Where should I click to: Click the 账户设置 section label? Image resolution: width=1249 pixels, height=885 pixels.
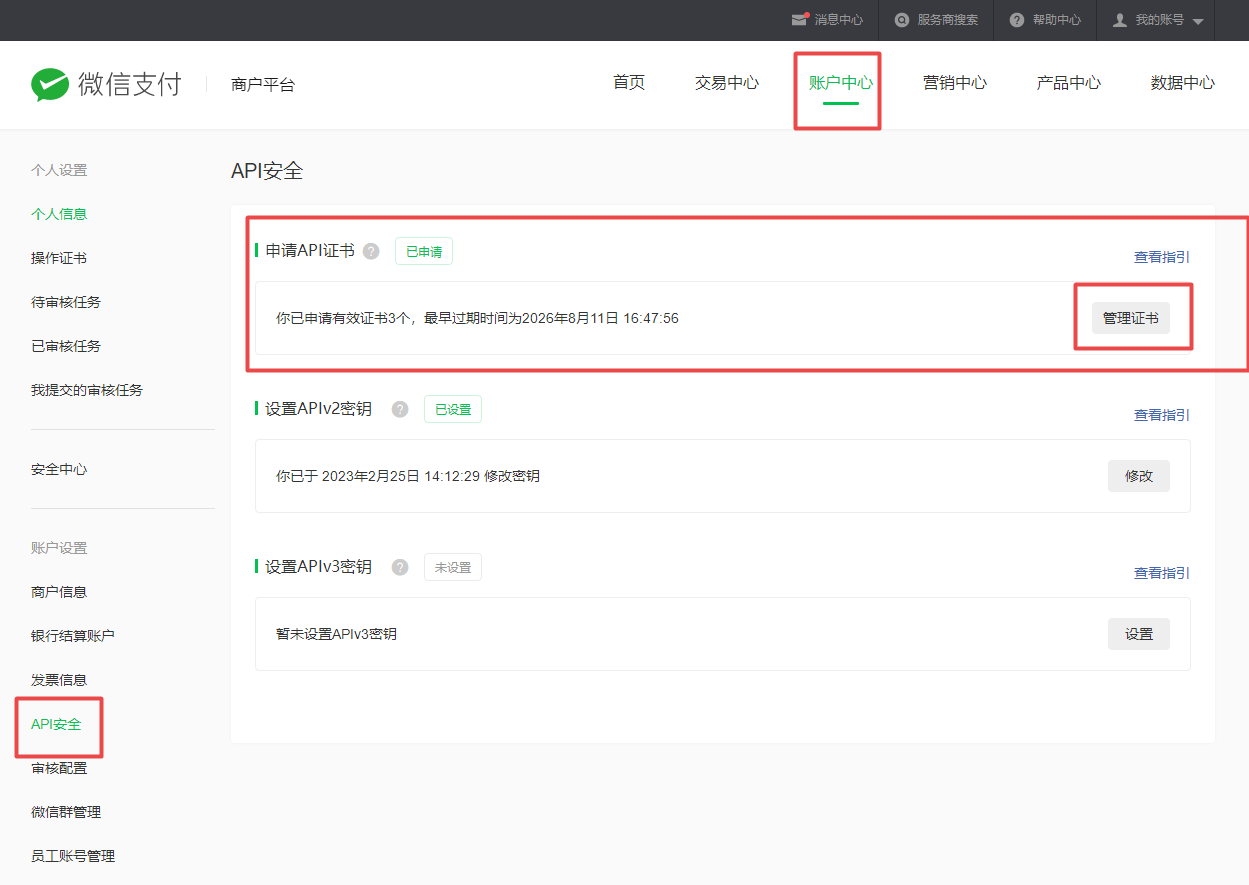(59, 548)
